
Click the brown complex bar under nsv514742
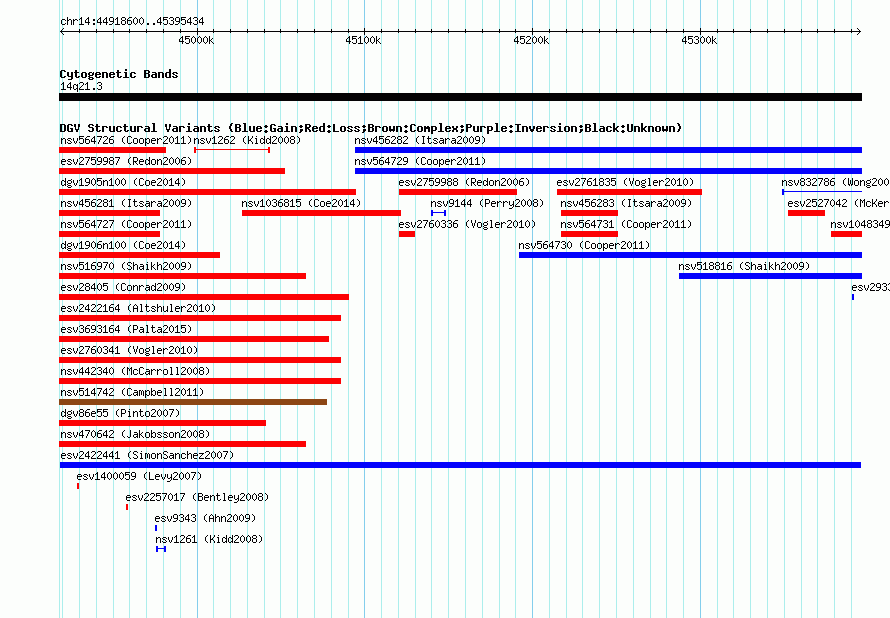193,402
